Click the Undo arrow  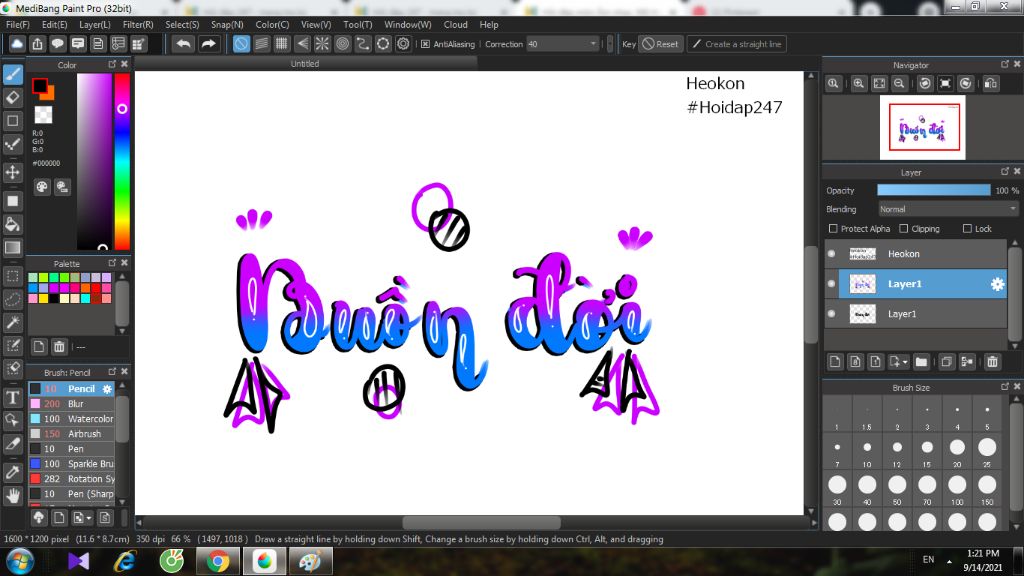click(x=184, y=44)
